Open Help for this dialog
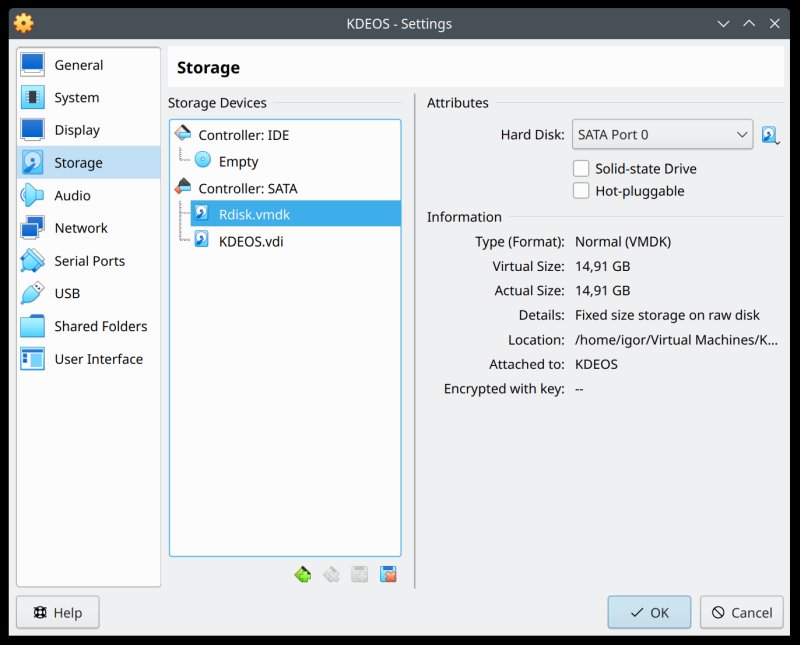Image resolution: width=800 pixels, height=645 pixels. coord(57,612)
